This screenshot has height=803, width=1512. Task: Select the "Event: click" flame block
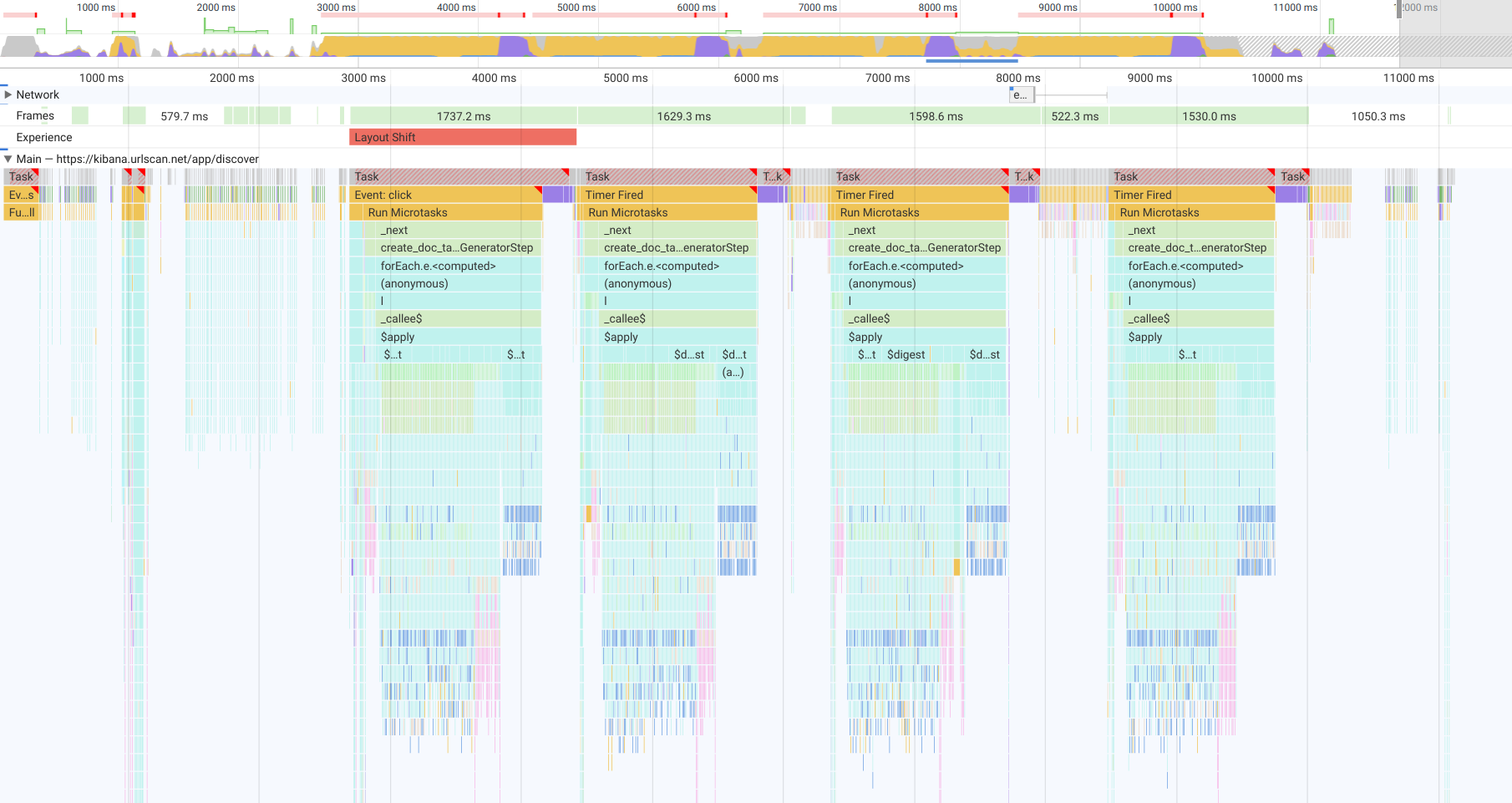(446, 195)
